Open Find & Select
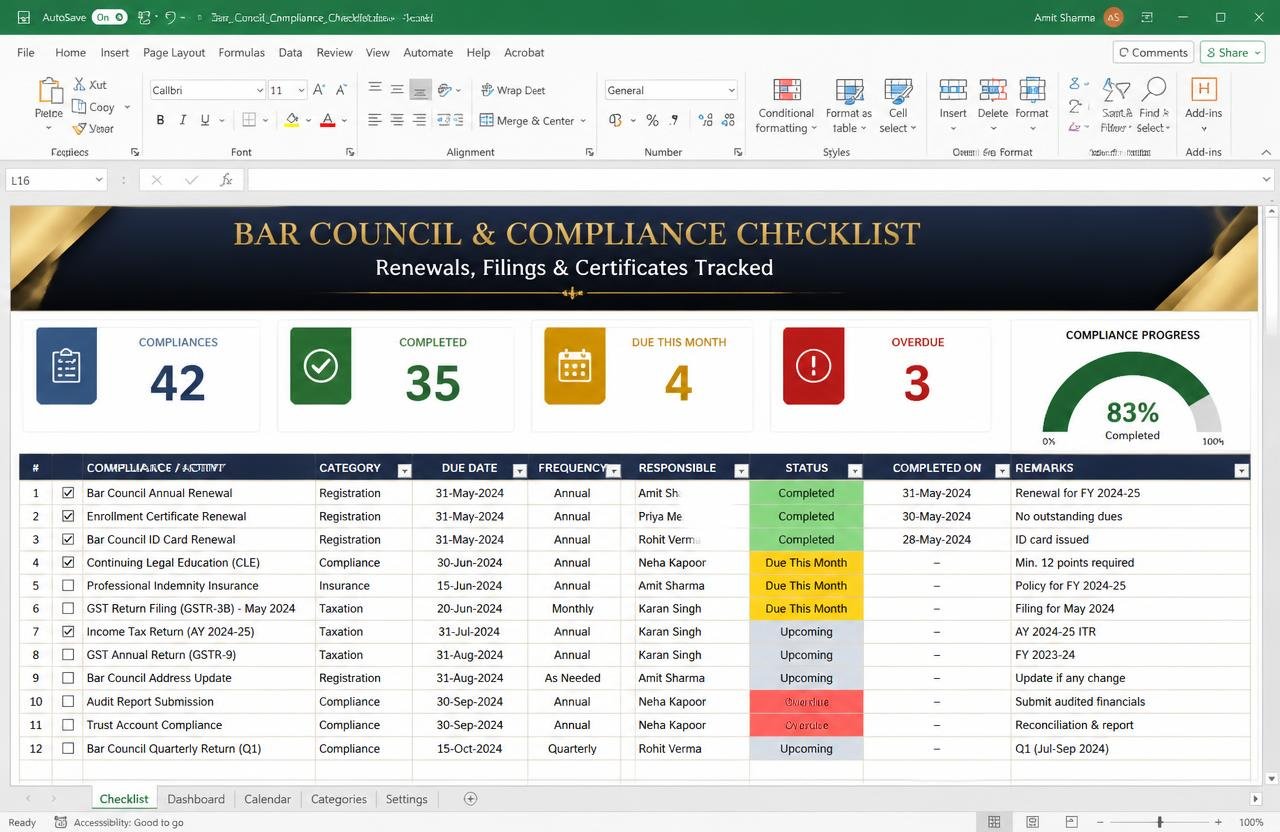Image resolution: width=1280 pixels, height=832 pixels. click(1154, 105)
